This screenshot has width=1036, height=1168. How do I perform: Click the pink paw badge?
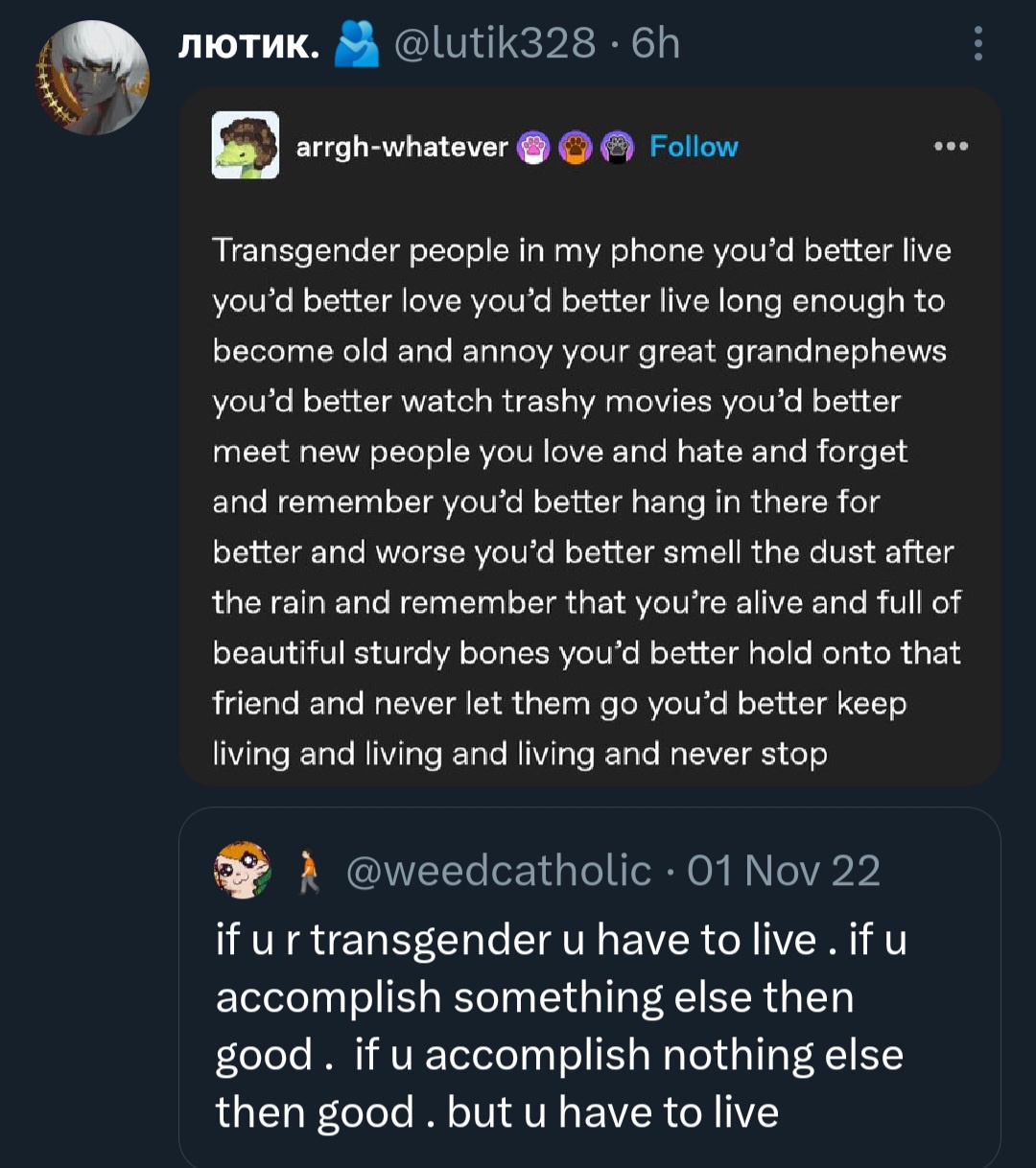point(531,148)
